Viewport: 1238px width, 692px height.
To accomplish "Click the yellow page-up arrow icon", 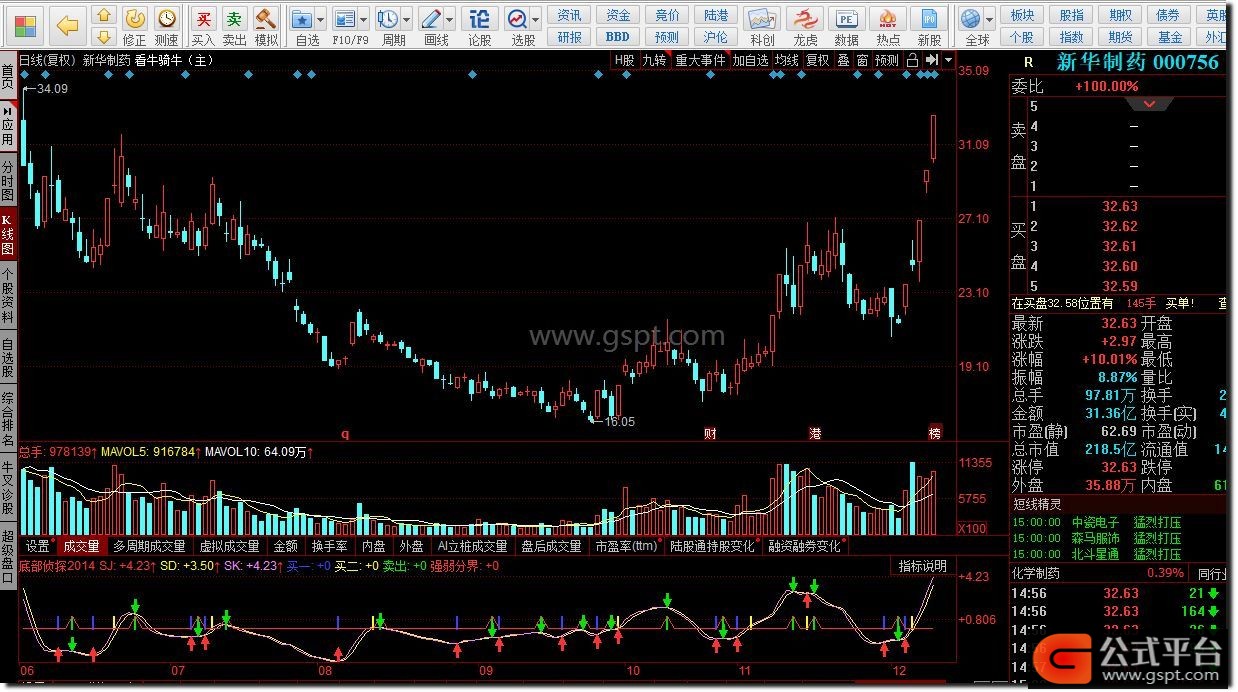I will 103,17.
